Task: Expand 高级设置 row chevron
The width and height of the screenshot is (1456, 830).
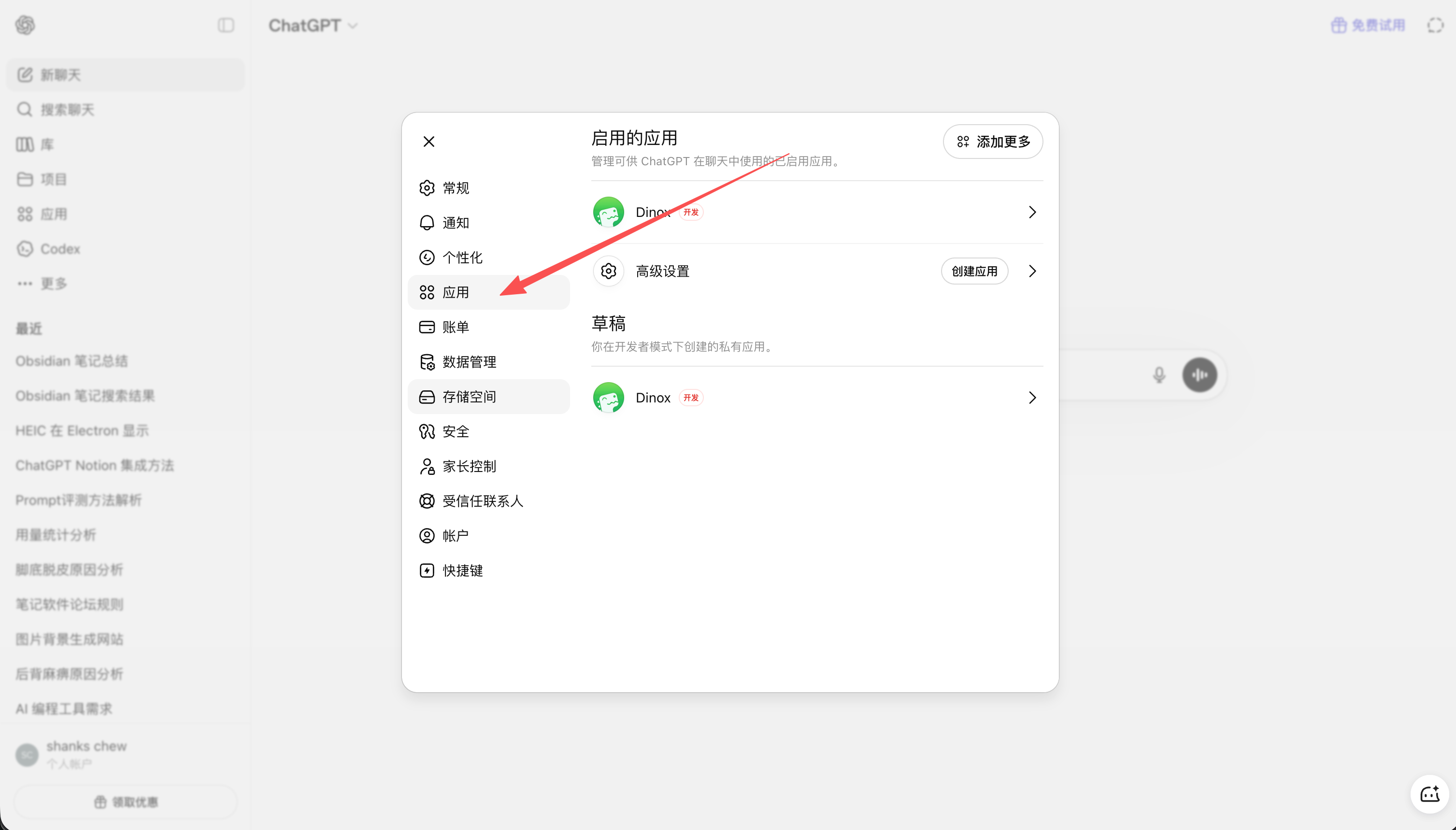Action: [1032, 271]
